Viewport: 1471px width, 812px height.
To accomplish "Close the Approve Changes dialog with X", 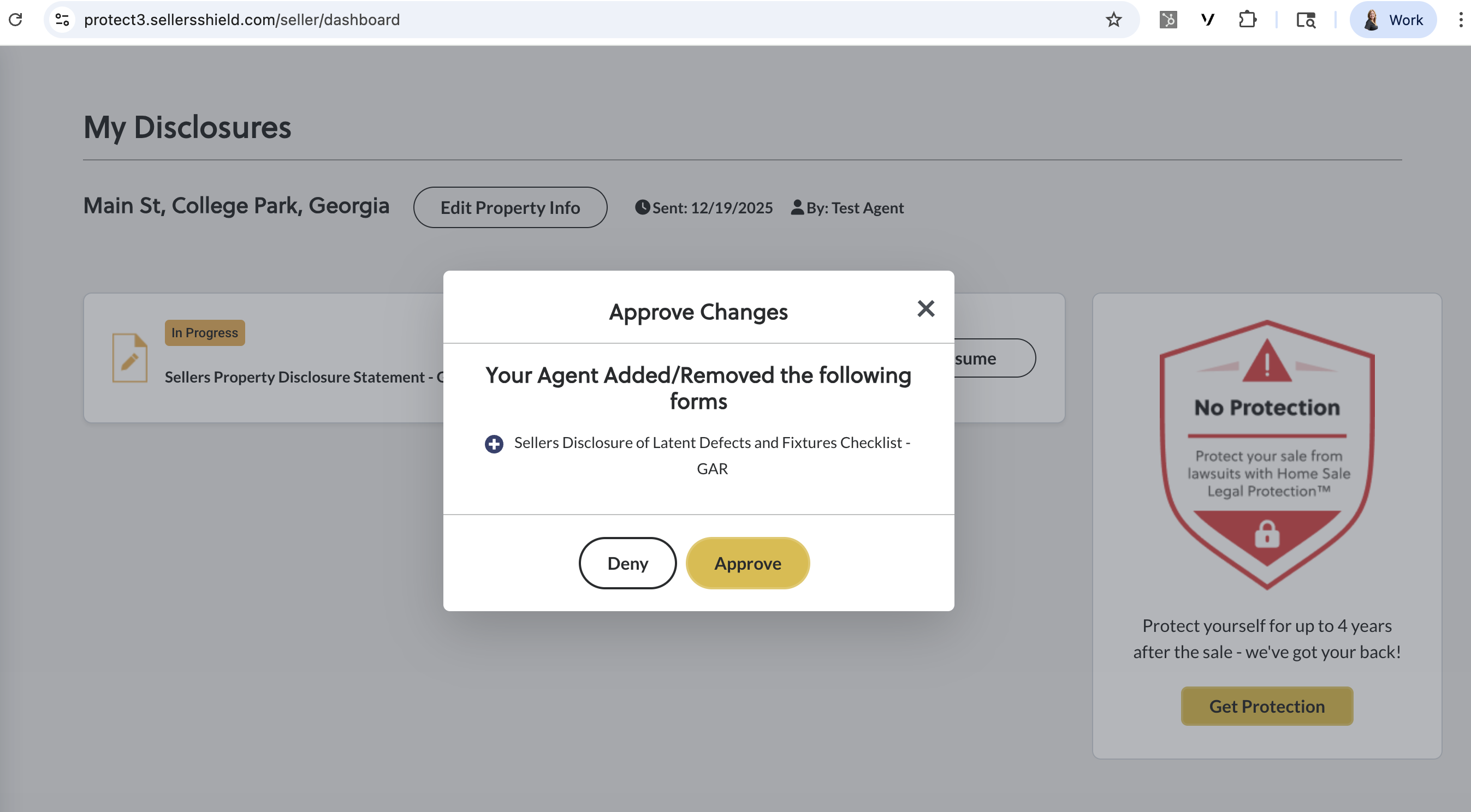I will click(925, 309).
